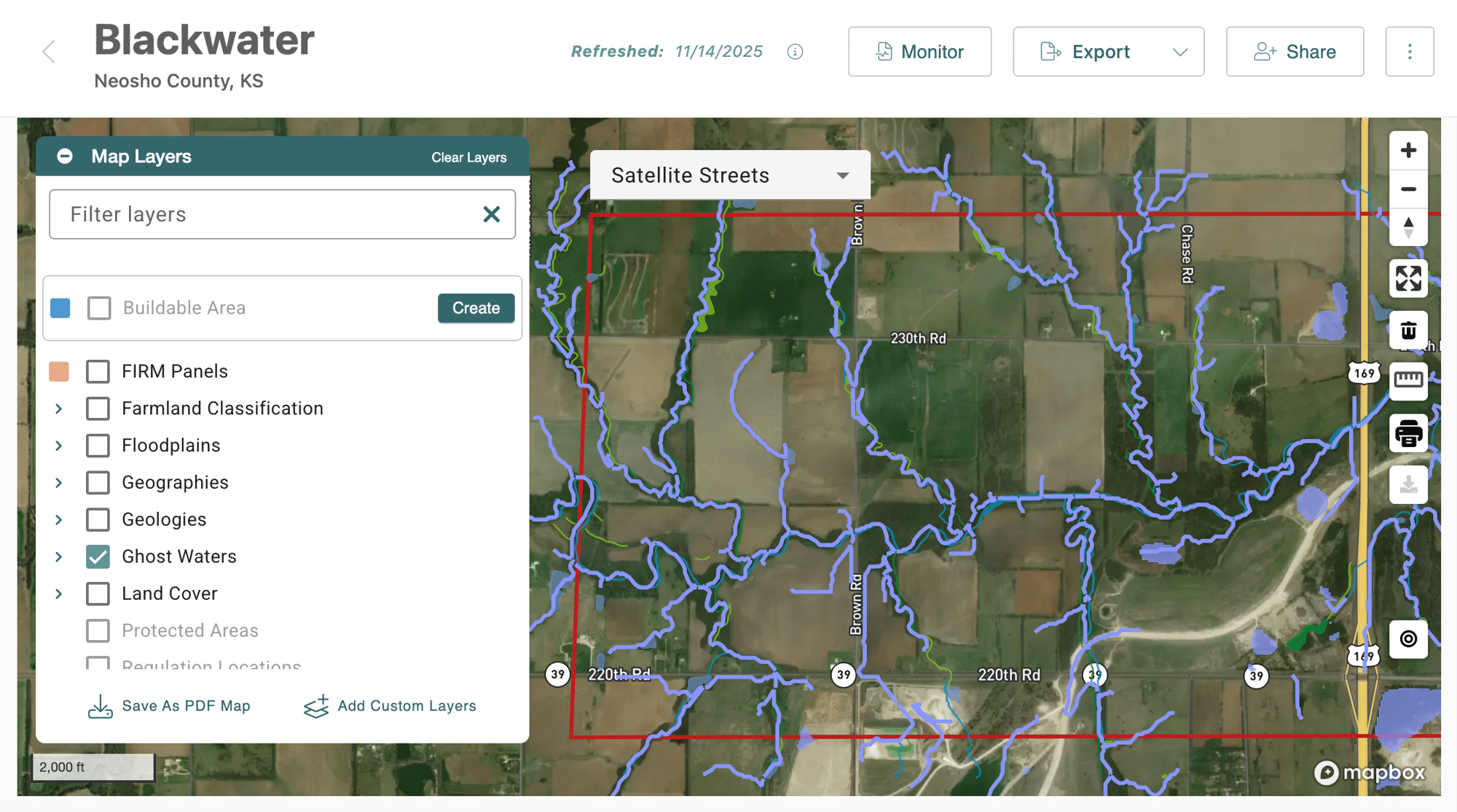Toggle fullscreen map with expand-arrows icon
This screenshot has width=1457, height=812.
pos(1407,278)
